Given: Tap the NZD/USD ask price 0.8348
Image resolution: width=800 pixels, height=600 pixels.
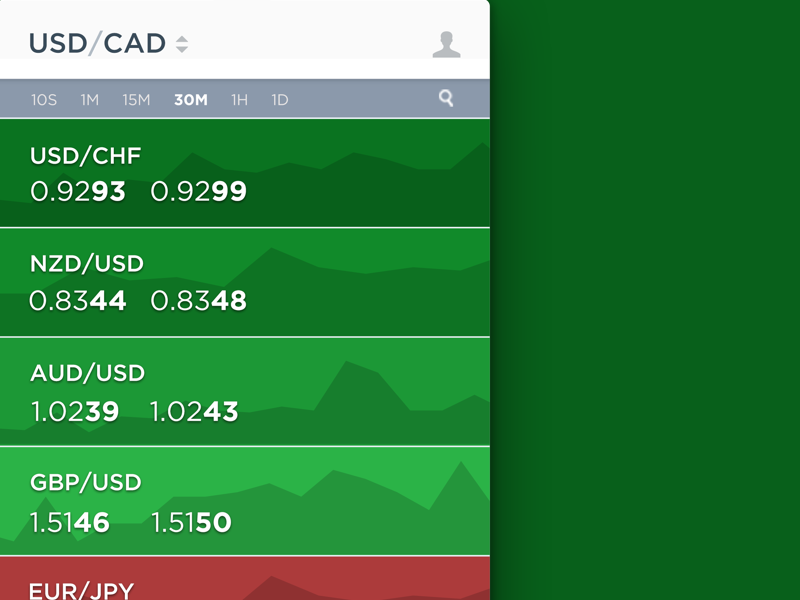Looking at the screenshot, I should click(198, 301).
